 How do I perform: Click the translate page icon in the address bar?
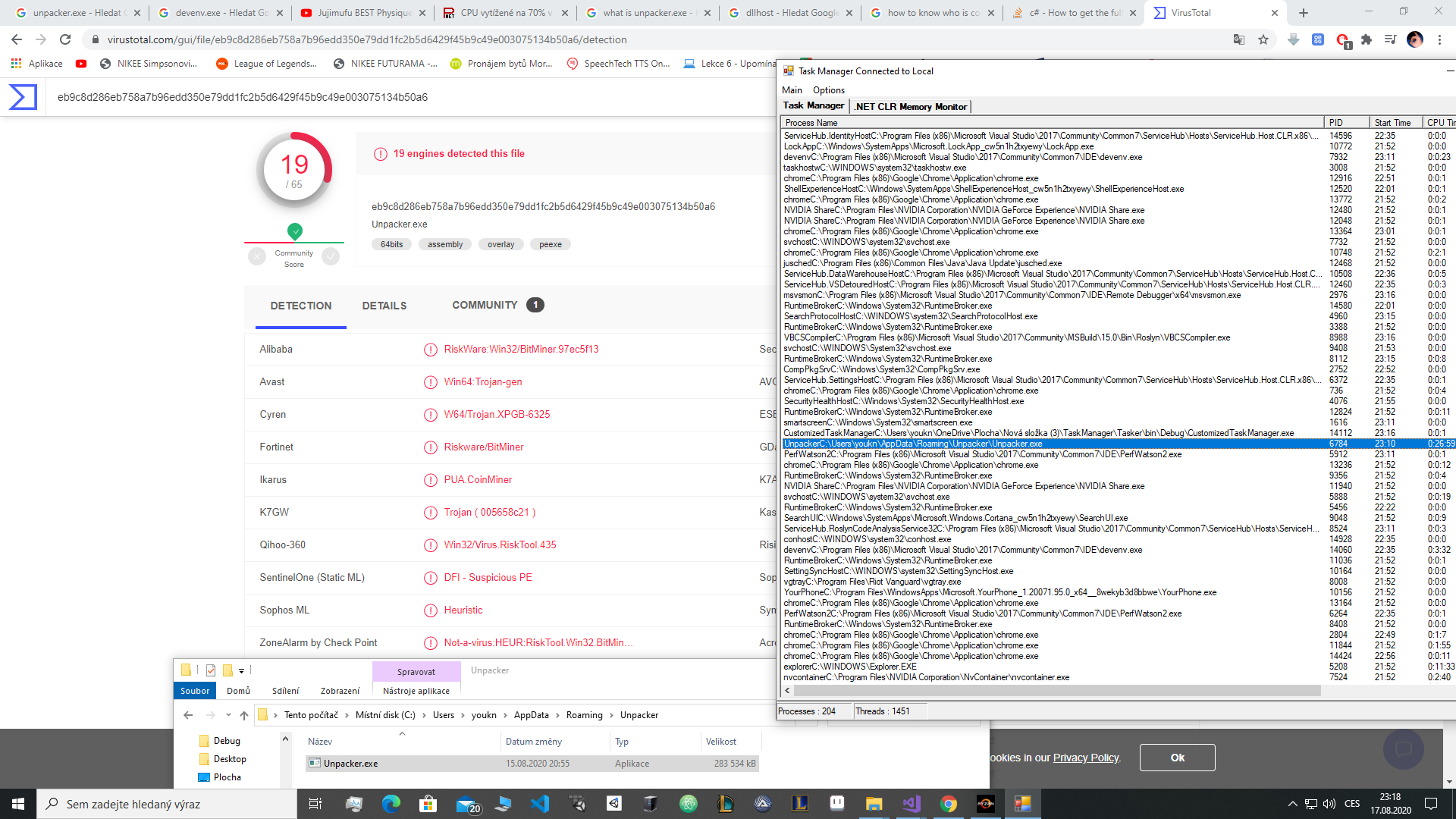point(1239,39)
